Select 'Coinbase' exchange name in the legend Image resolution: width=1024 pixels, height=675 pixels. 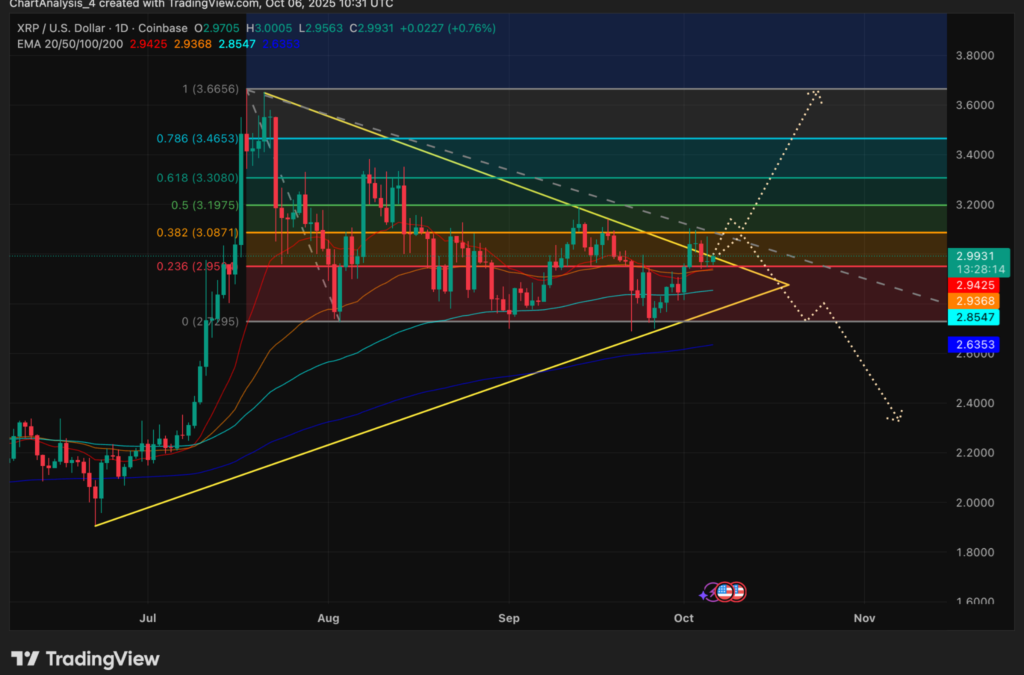coord(162,29)
